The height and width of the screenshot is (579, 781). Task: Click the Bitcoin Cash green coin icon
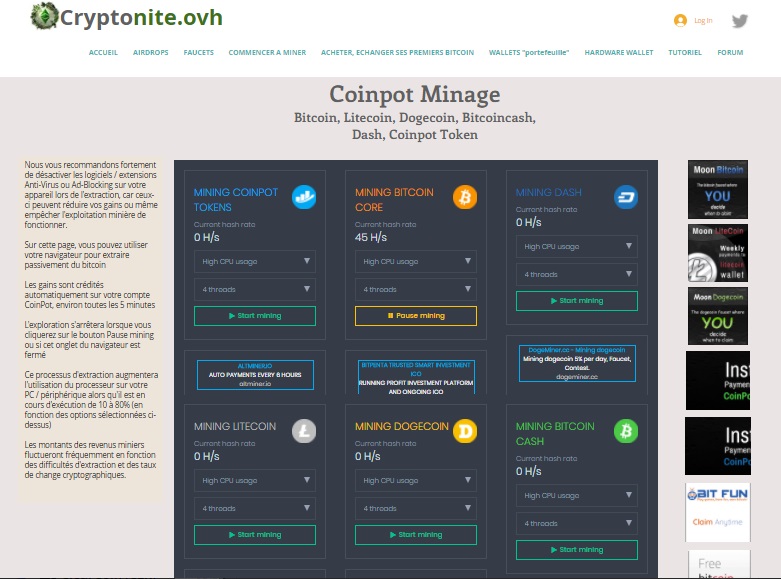(626, 431)
